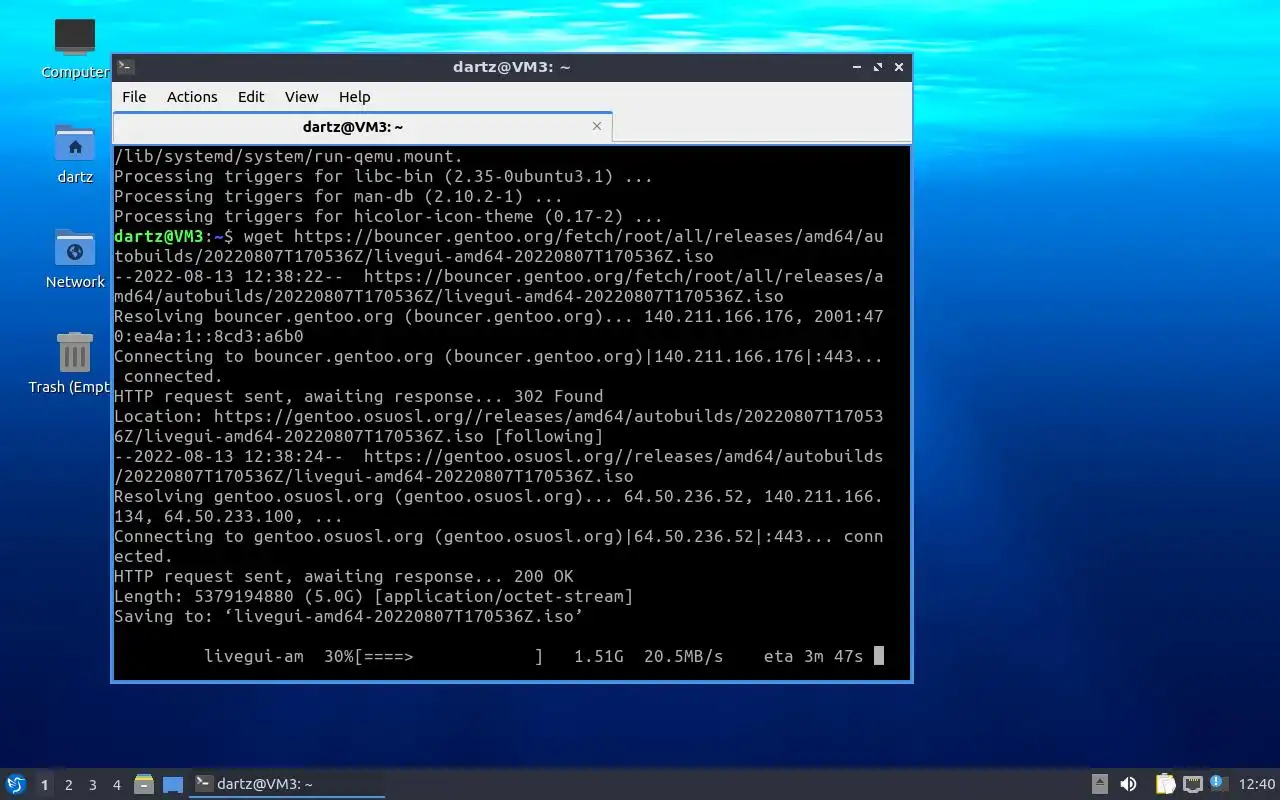Click 'Saving to:' iso filename line

349,617
